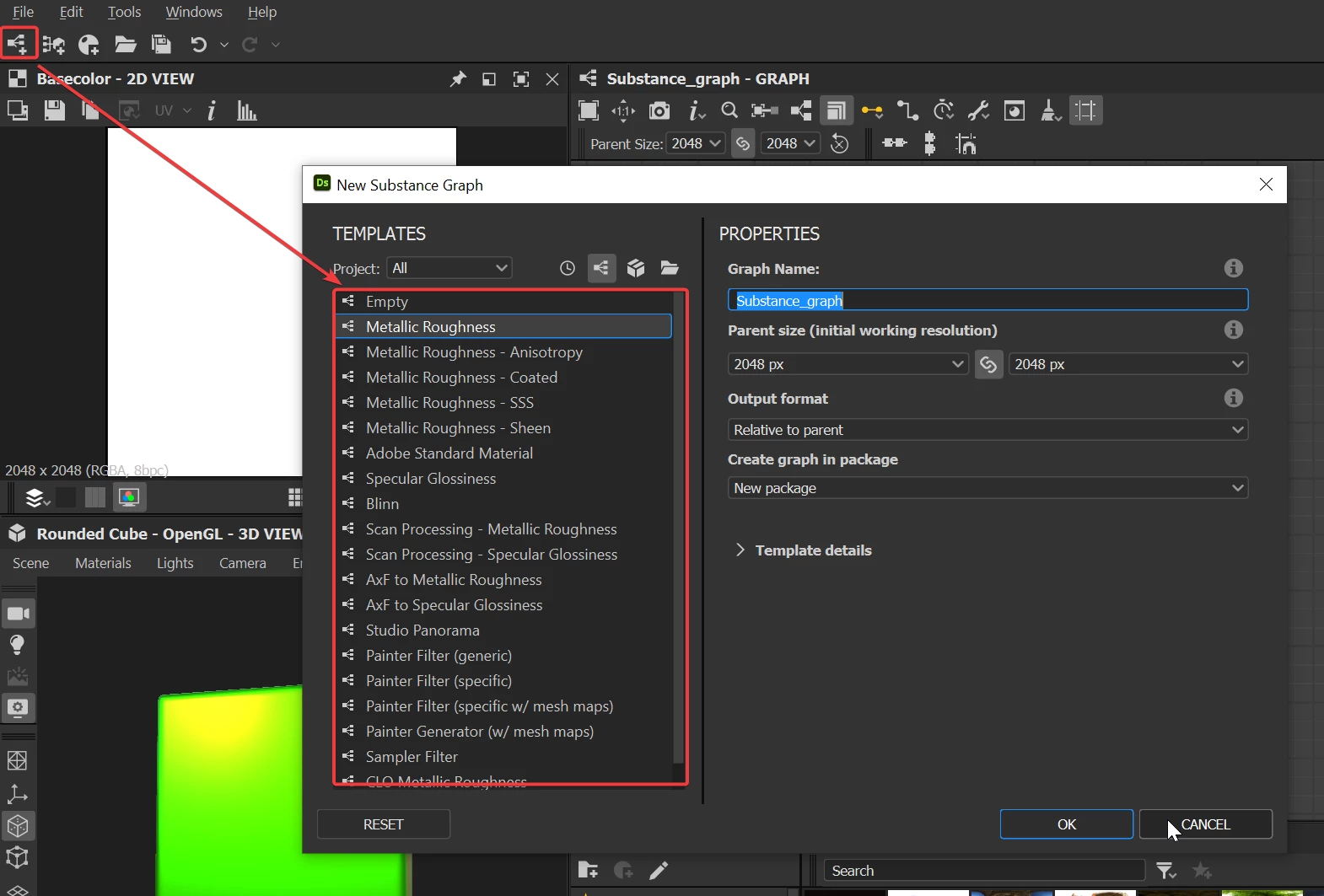The width and height of the screenshot is (1324, 896).
Task: Click the orthogonal link routing icon
Action: pyautogui.click(x=907, y=110)
